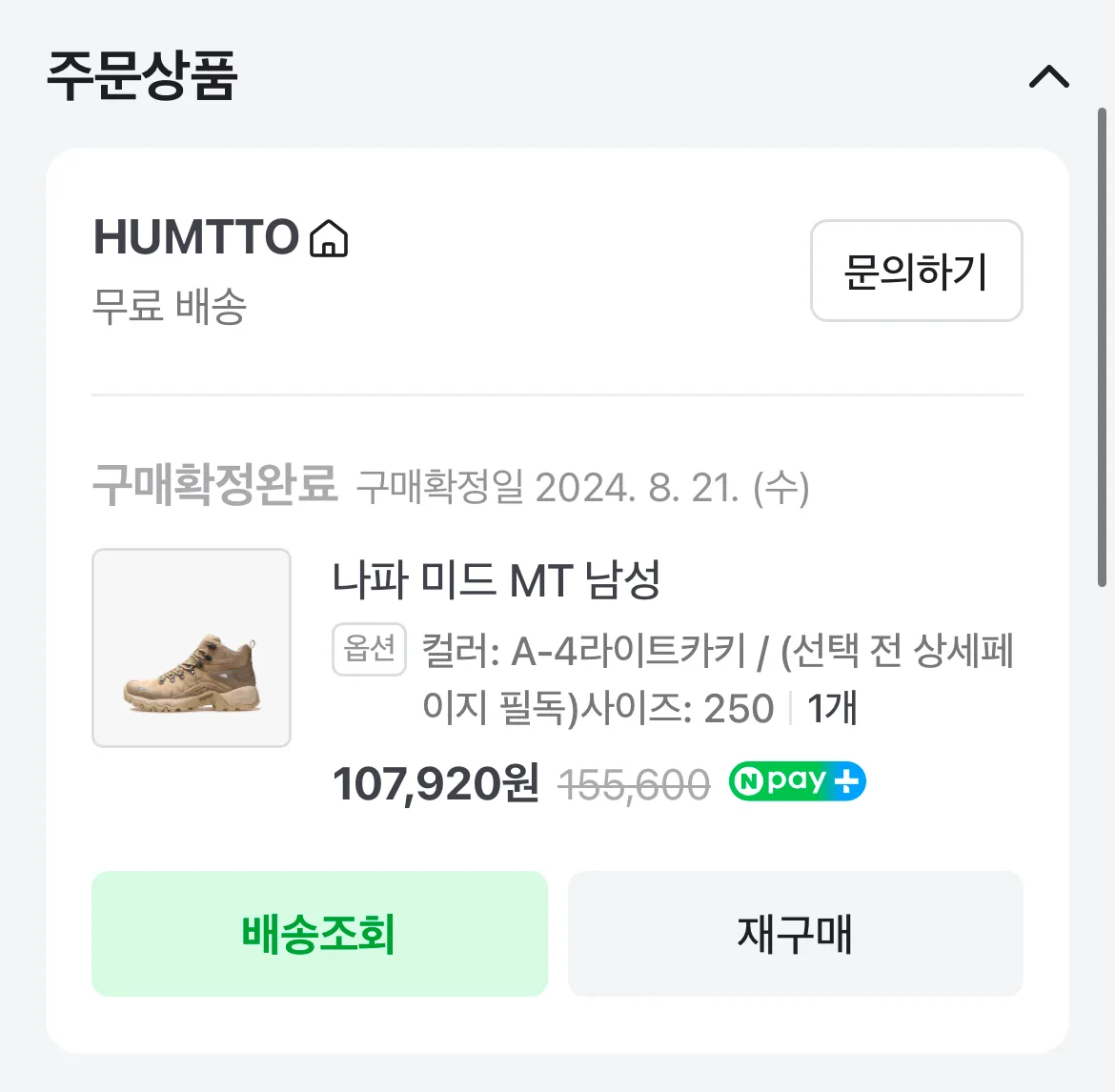
Task: Click the size 250 option text
Action: pos(739,709)
